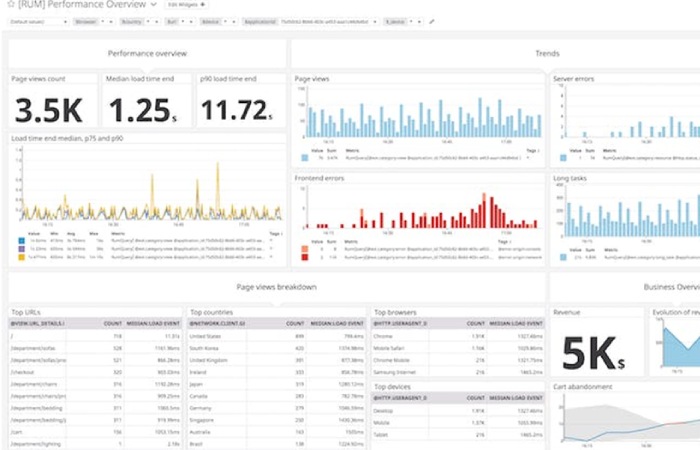Image resolution: width=700 pixels, height=450 pixels.
Task: Select the Page views breakdown group header
Action: pyautogui.click(x=277, y=287)
